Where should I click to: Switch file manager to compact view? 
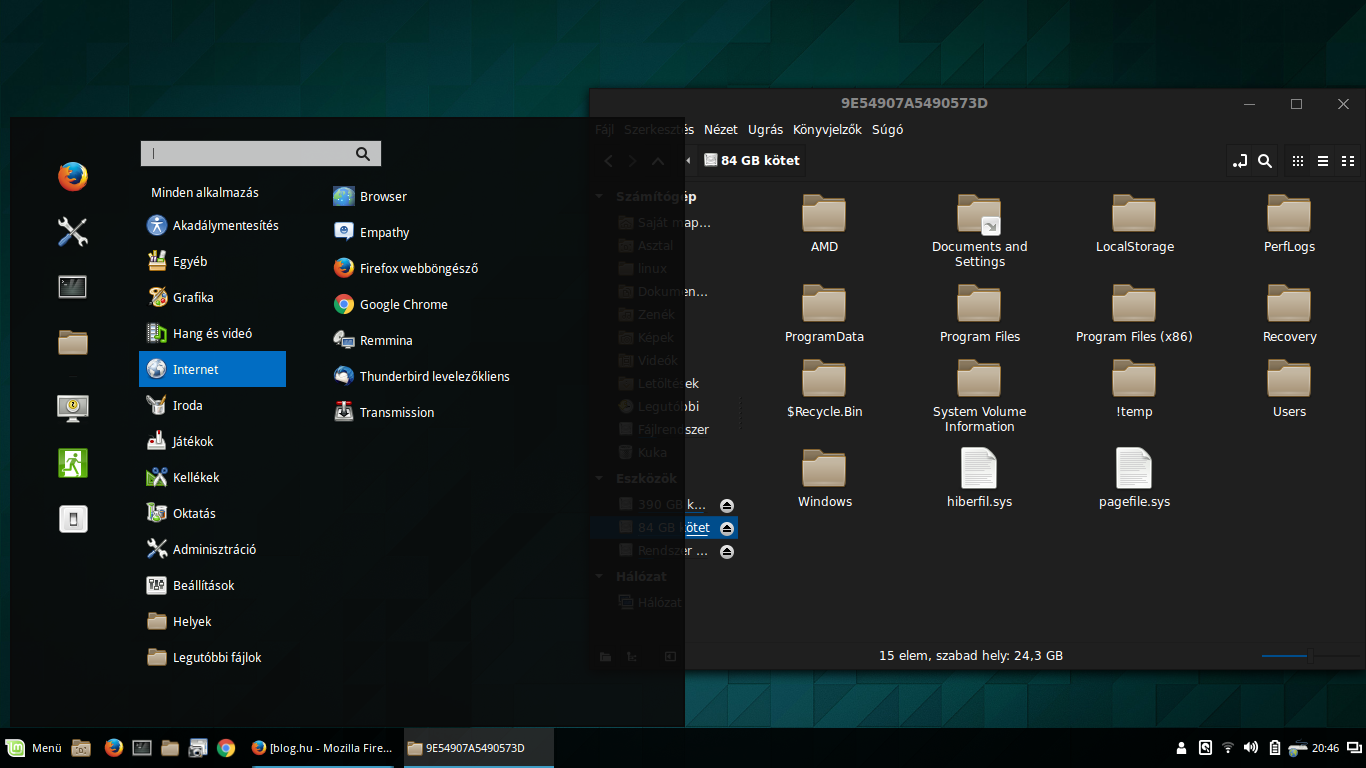[1348, 160]
